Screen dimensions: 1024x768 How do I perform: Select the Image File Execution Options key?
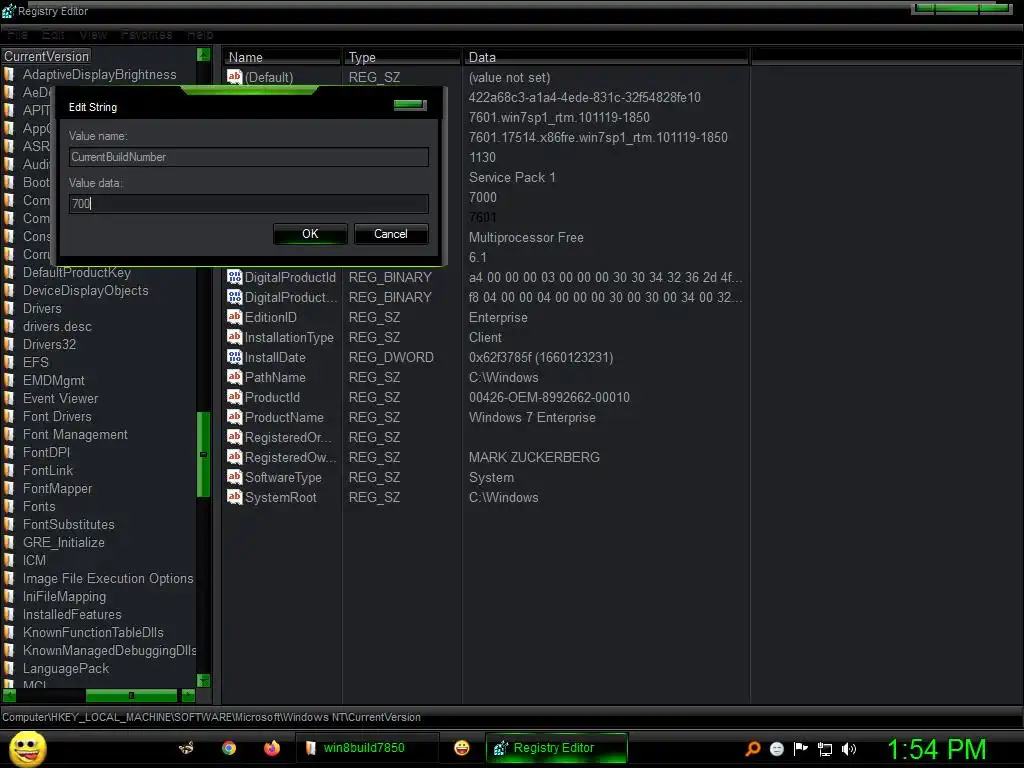(108, 579)
